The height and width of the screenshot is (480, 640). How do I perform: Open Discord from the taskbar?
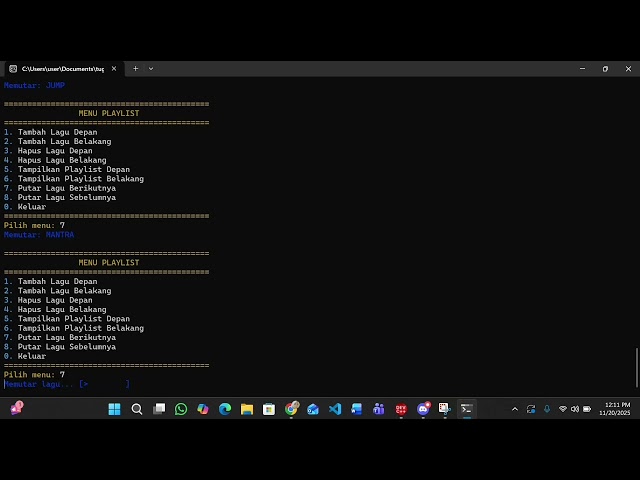(423, 409)
